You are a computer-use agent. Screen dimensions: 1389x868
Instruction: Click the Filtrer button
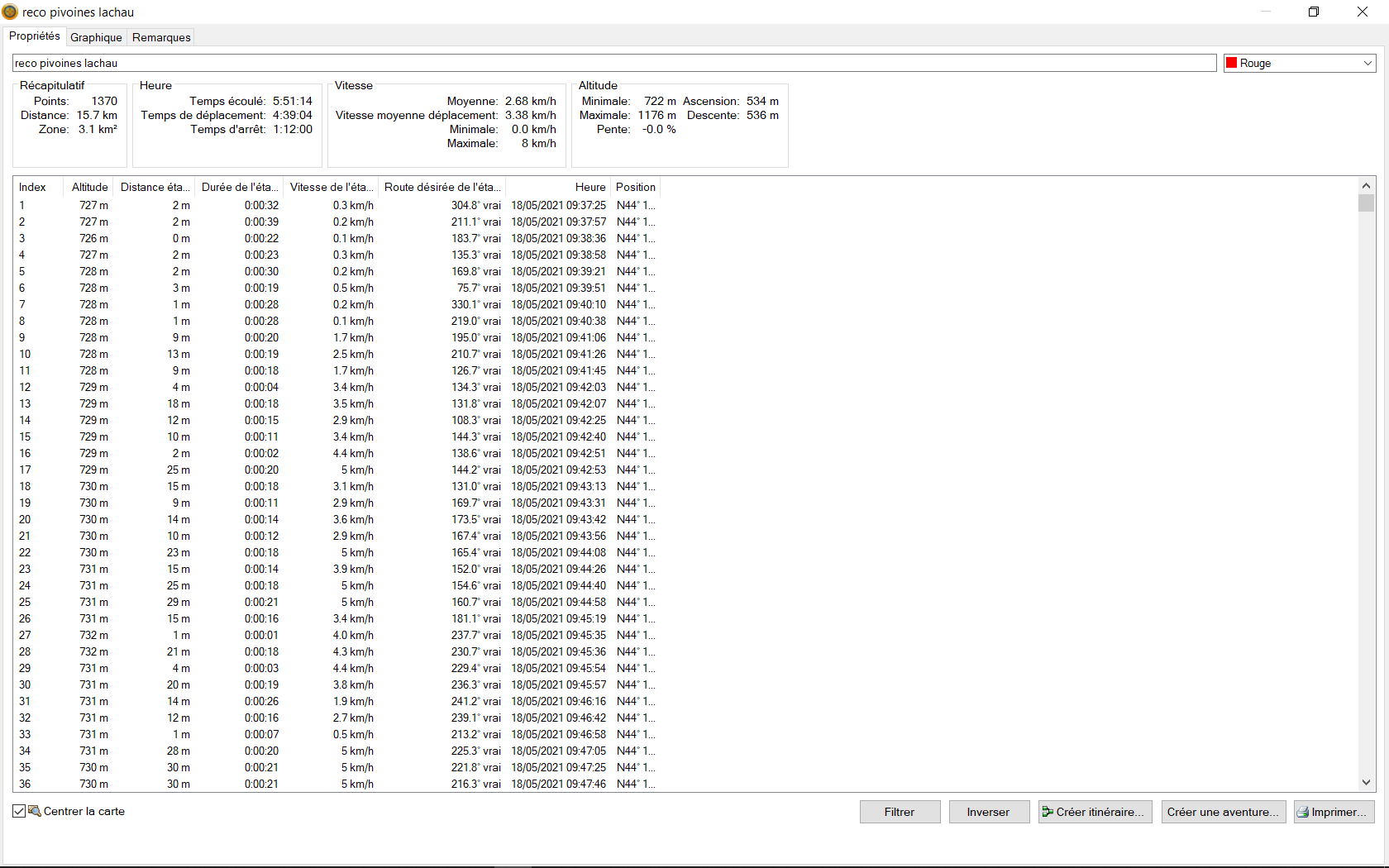point(900,812)
